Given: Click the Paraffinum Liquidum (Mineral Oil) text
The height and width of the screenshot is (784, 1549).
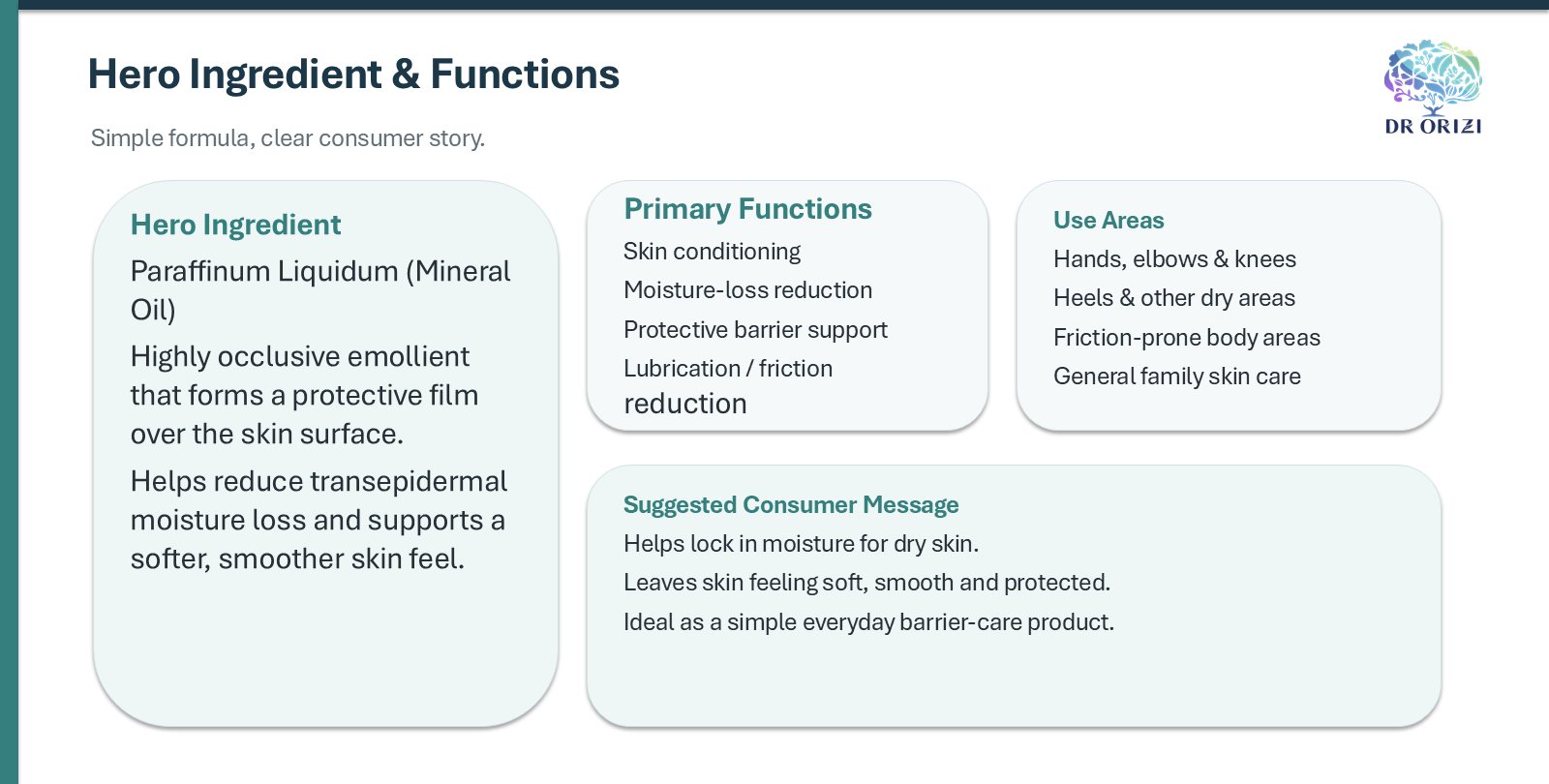Looking at the screenshot, I should click(x=320, y=290).
